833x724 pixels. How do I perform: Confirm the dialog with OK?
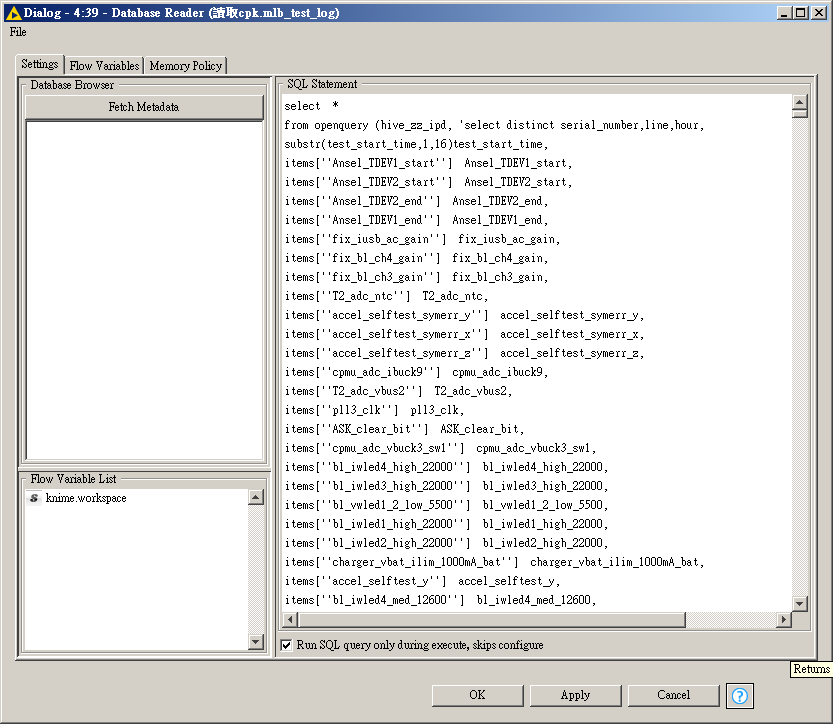tap(477, 695)
